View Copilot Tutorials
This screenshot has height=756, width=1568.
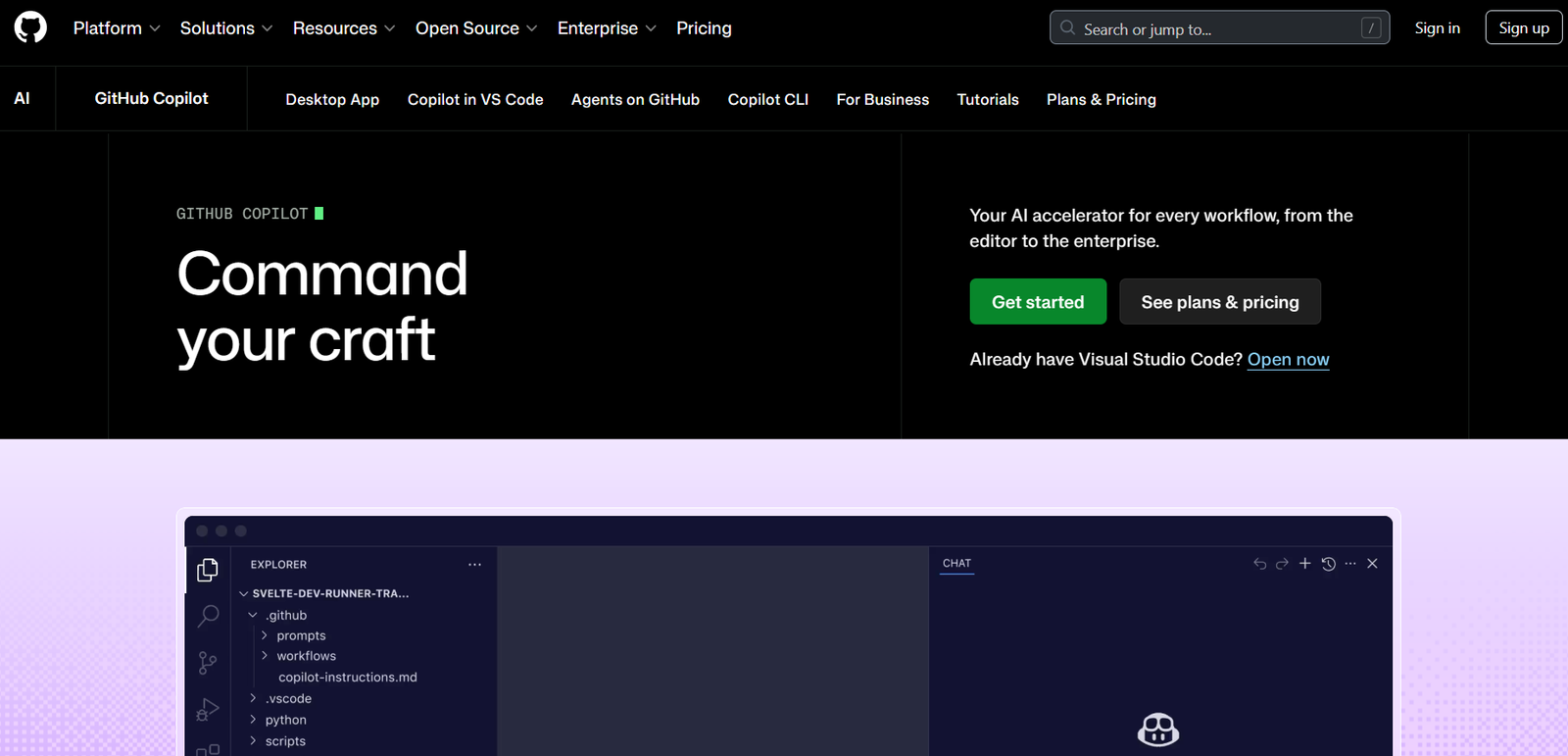pyautogui.click(x=988, y=99)
